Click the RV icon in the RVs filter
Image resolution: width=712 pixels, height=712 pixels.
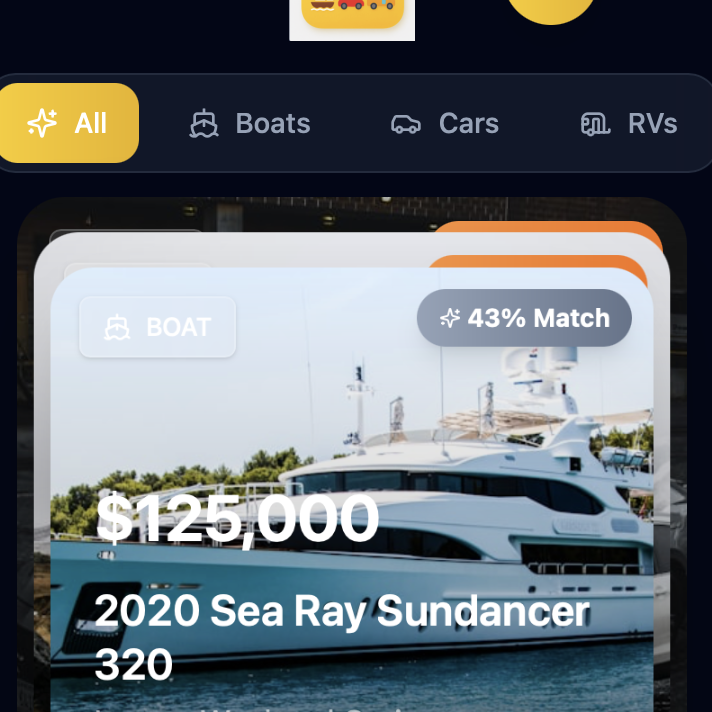point(596,124)
